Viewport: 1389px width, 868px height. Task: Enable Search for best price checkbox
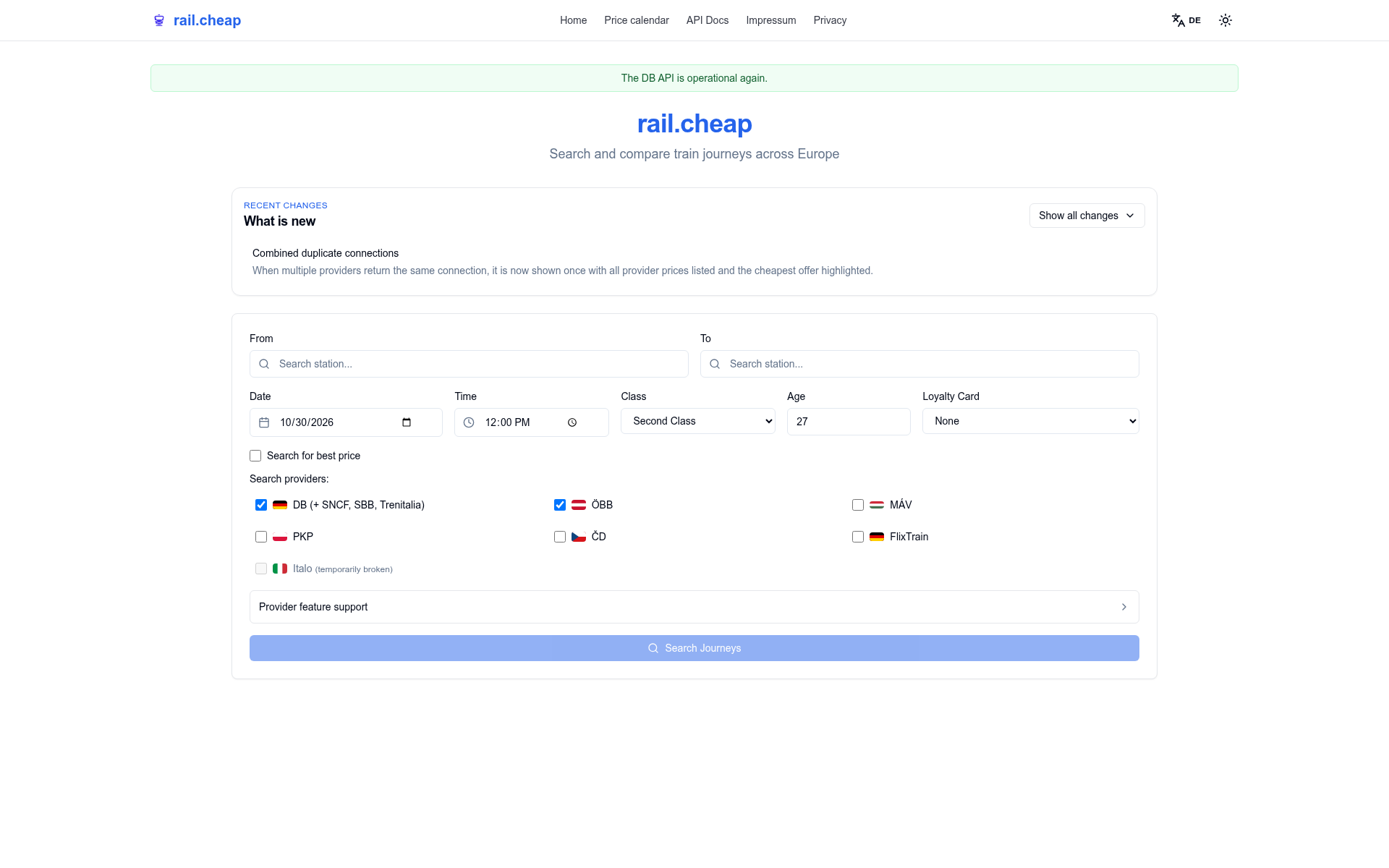point(255,456)
